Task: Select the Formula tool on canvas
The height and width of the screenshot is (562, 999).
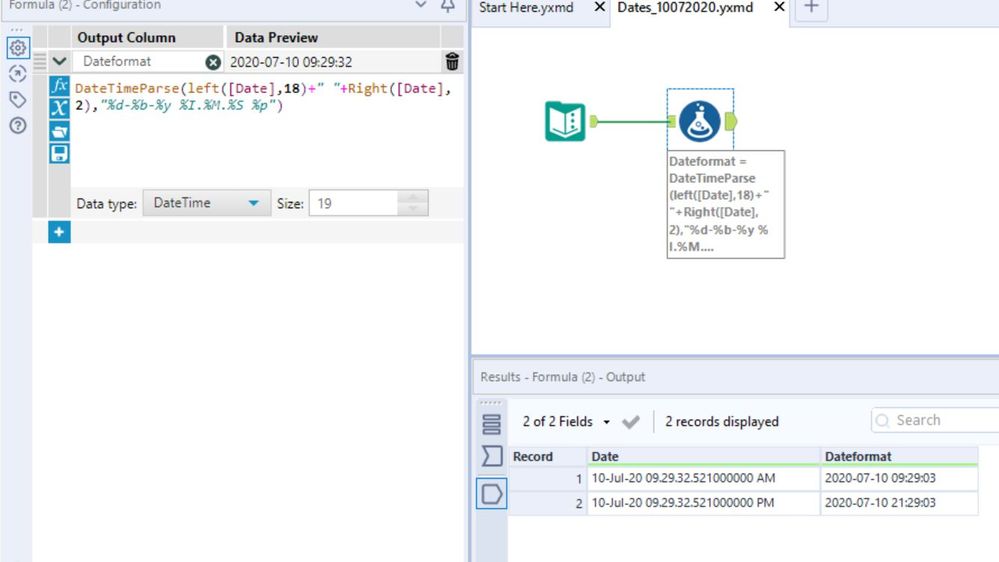Action: [700, 121]
